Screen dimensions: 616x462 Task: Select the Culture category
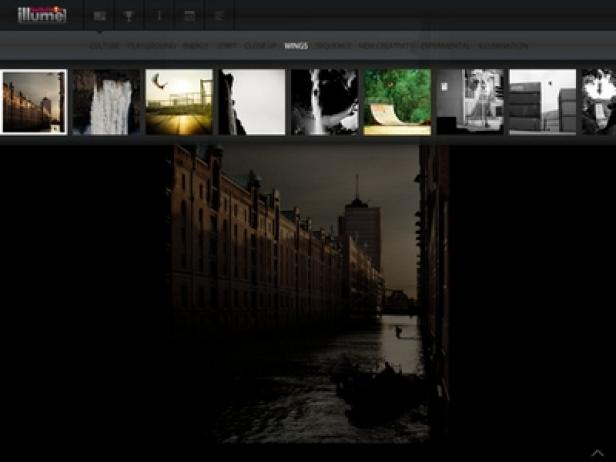click(104, 46)
